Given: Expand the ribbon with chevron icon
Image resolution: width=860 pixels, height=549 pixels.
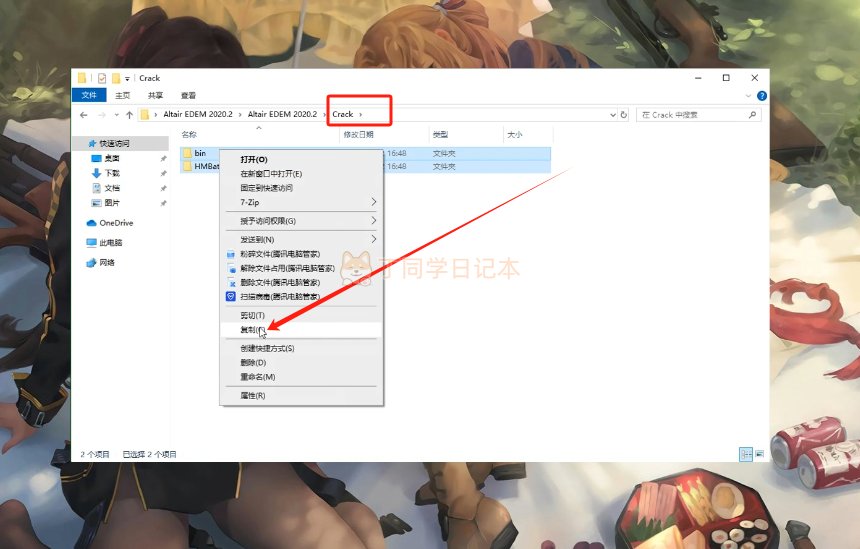Looking at the screenshot, I should pyautogui.click(x=748, y=95).
